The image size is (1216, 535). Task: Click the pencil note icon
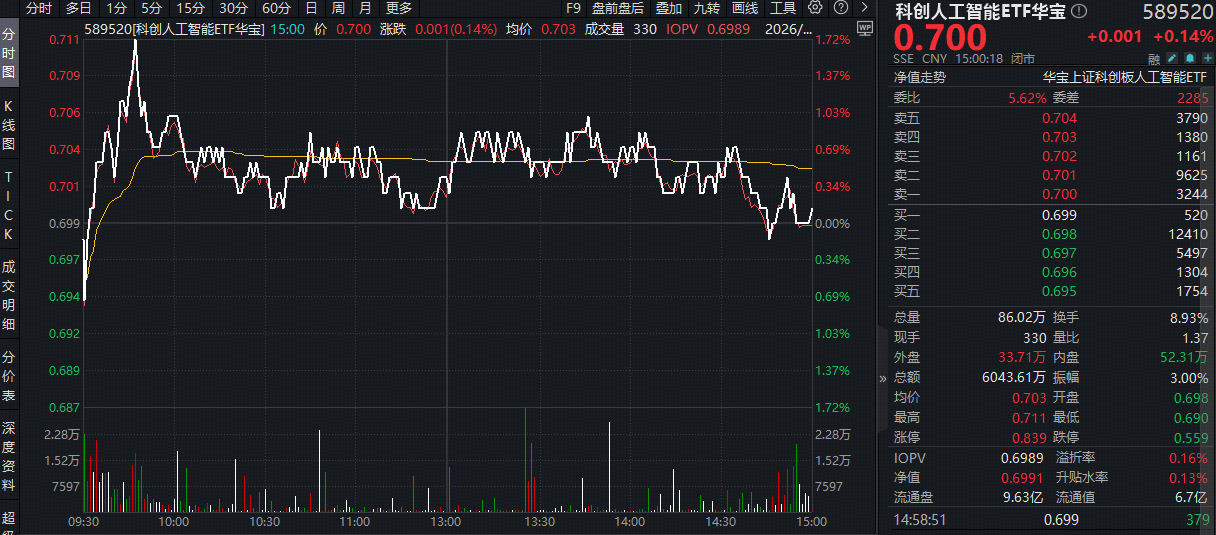(1172, 59)
